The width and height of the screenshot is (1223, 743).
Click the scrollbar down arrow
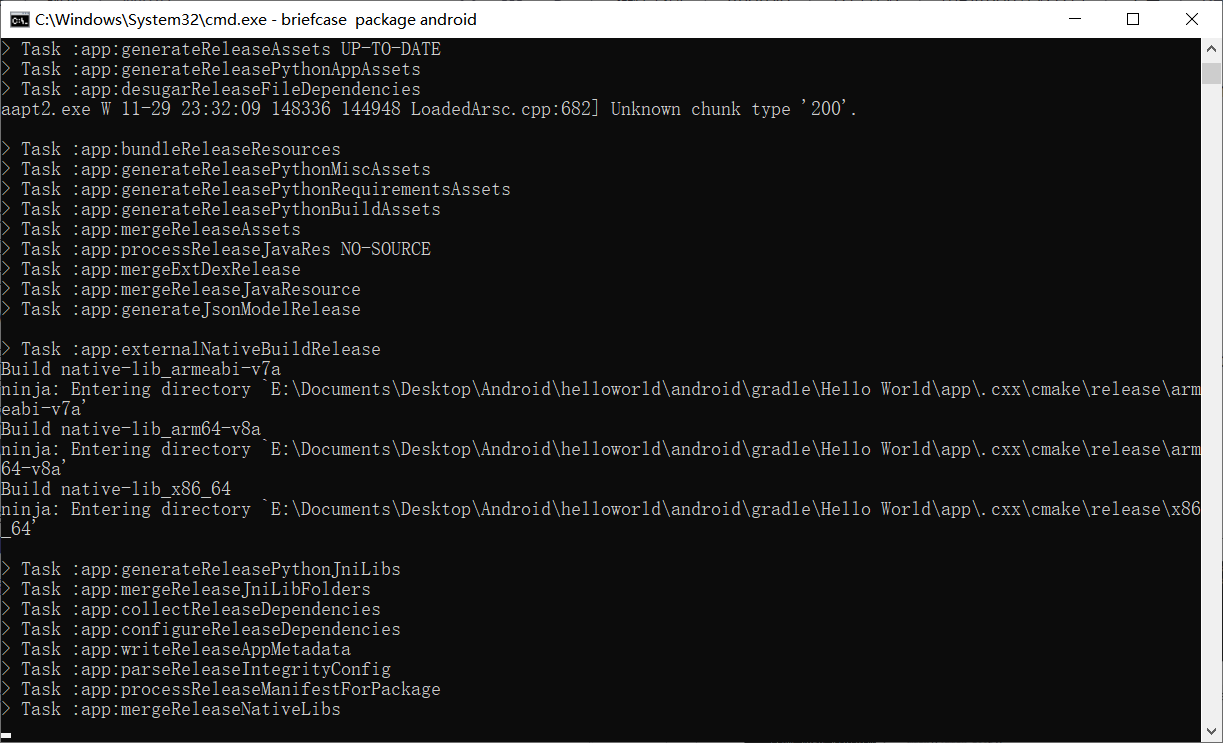(1211, 729)
